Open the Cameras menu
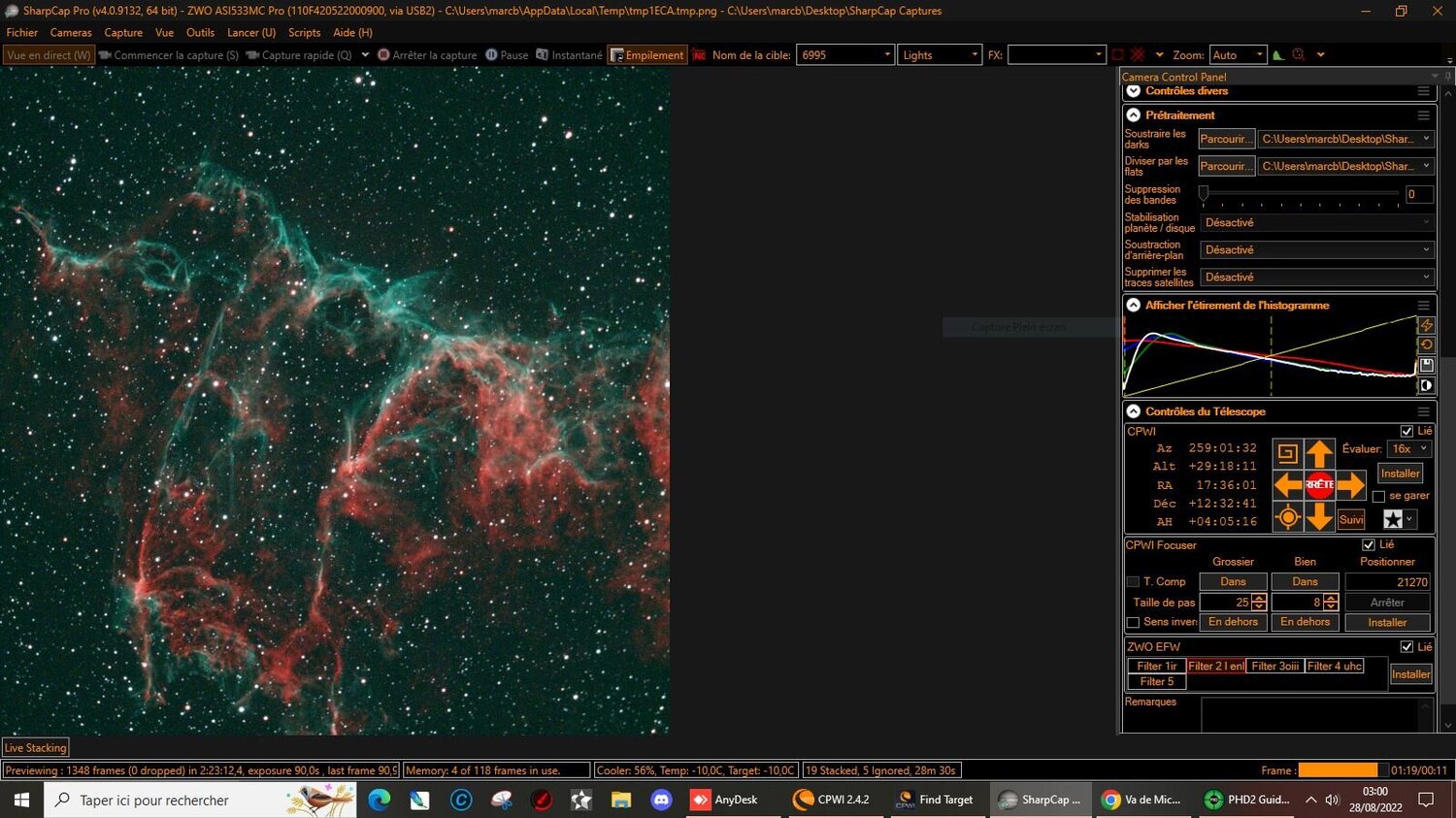 (x=70, y=32)
